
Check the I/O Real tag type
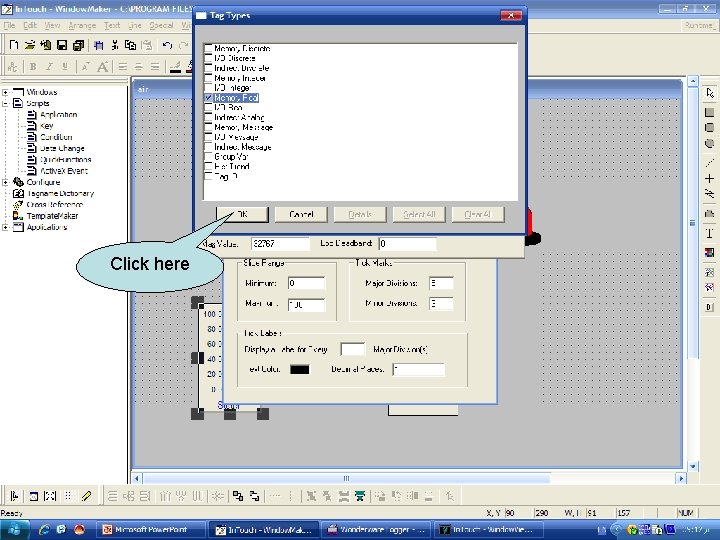208,107
